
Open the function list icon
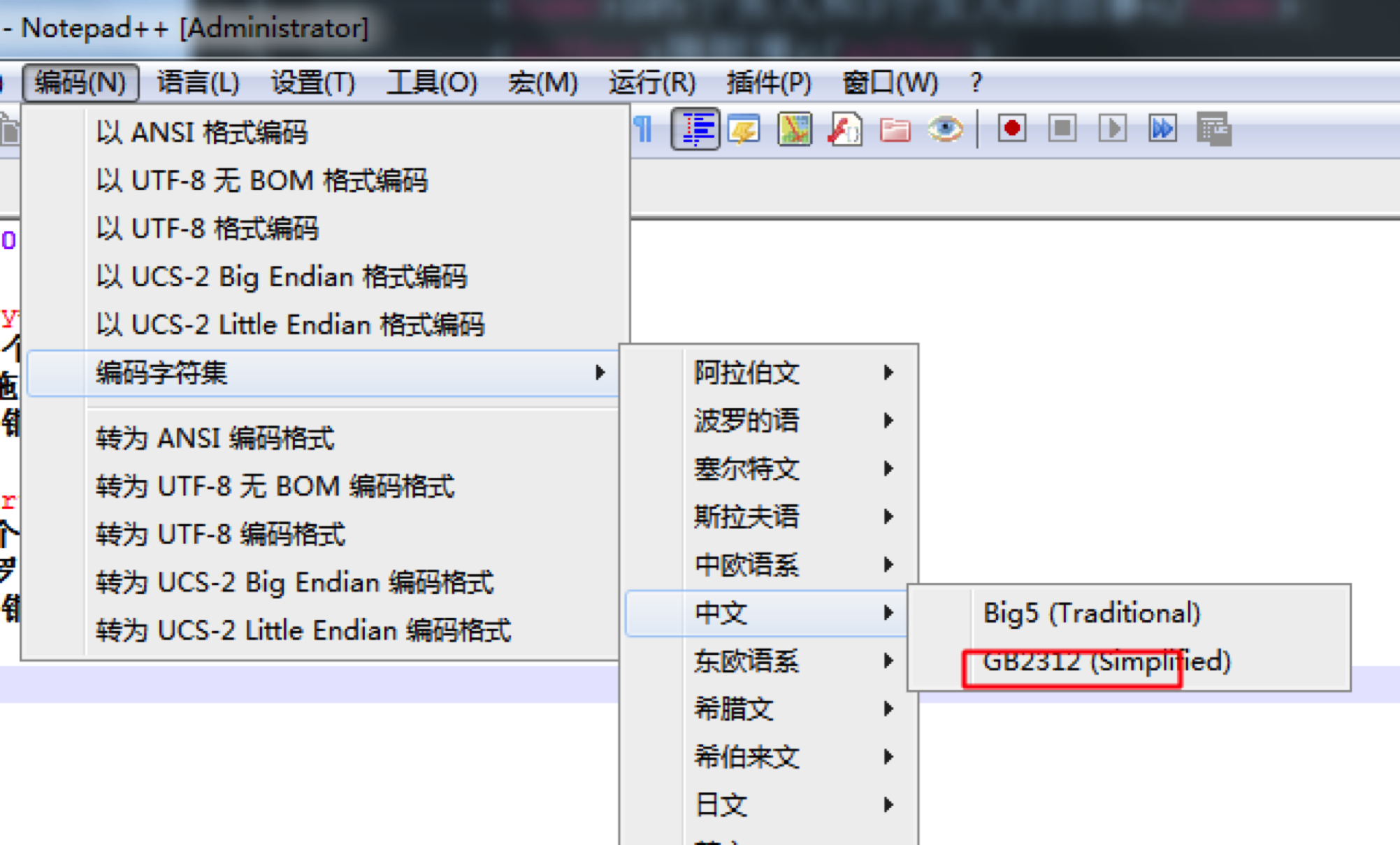(x=845, y=129)
